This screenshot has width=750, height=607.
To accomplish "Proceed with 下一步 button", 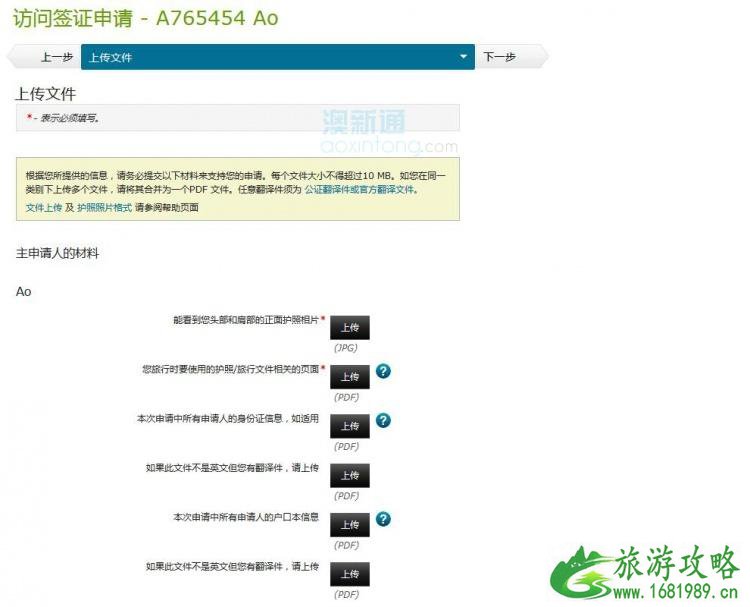I will [500, 57].
